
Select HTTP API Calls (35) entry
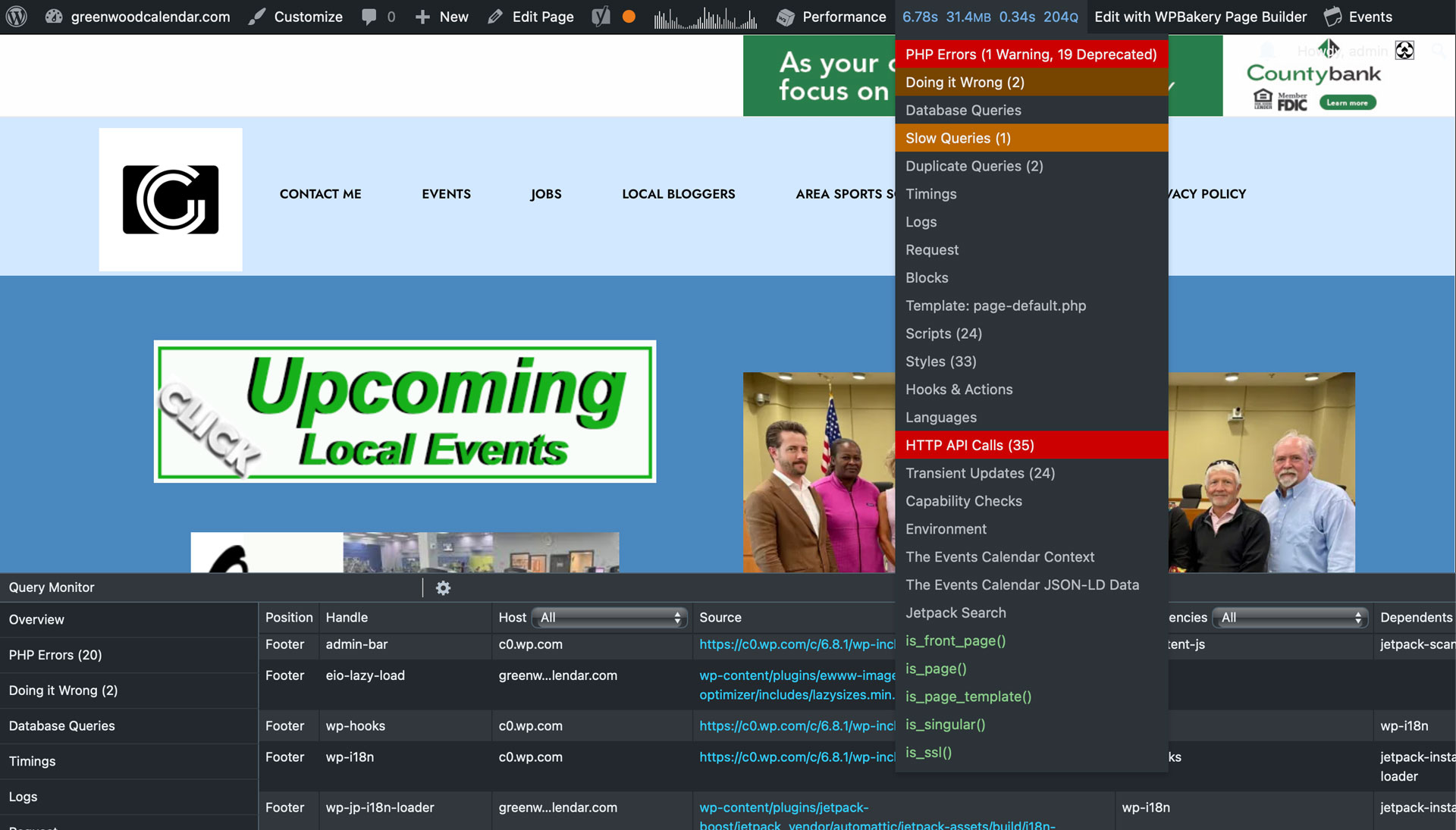(1031, 445)
